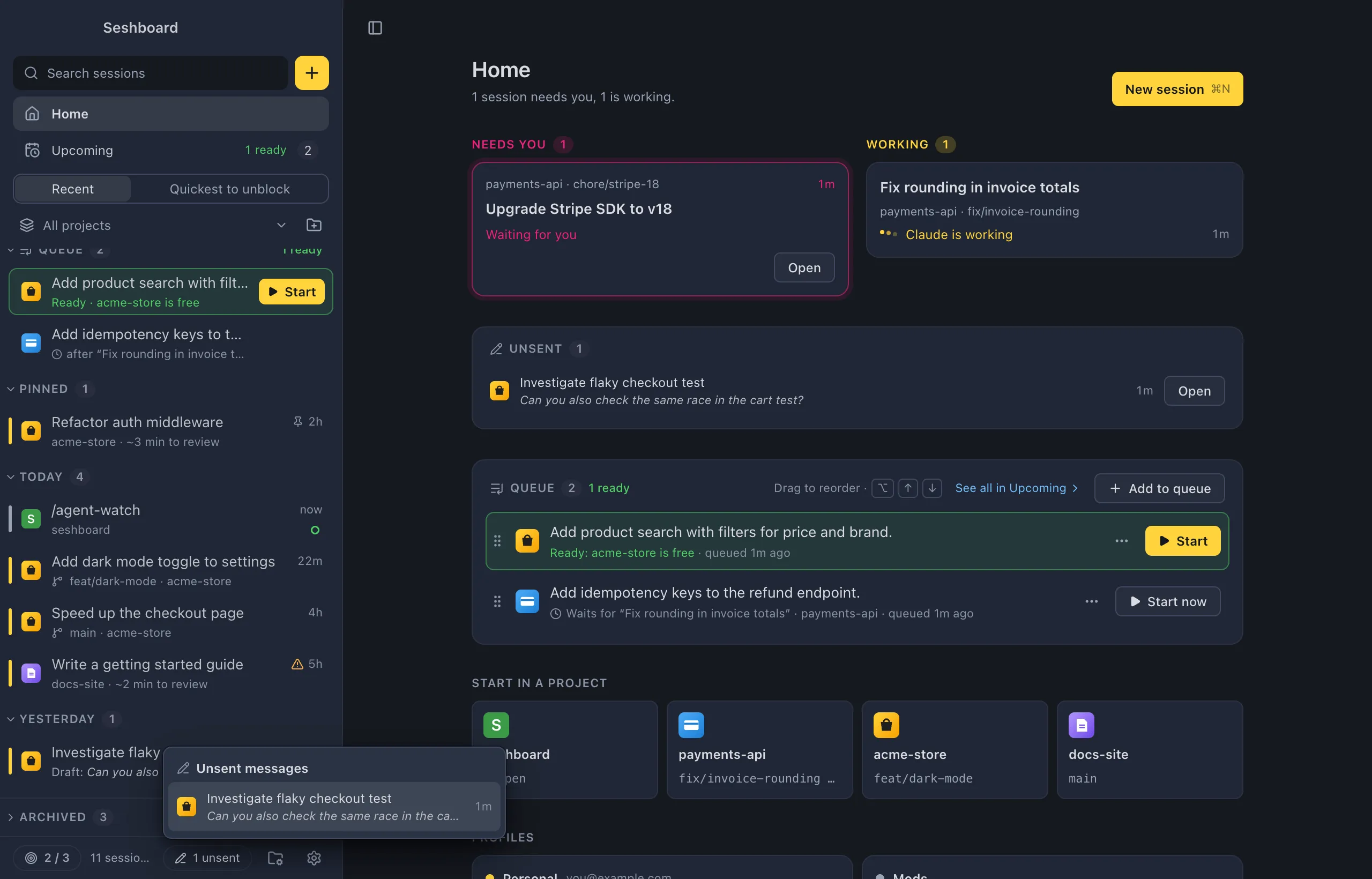The height and width of the screenshot is (879, 1372).
Task: Select Investigate flaky checkout test in Unsent messages popup
Action: [x=334, y=806]
